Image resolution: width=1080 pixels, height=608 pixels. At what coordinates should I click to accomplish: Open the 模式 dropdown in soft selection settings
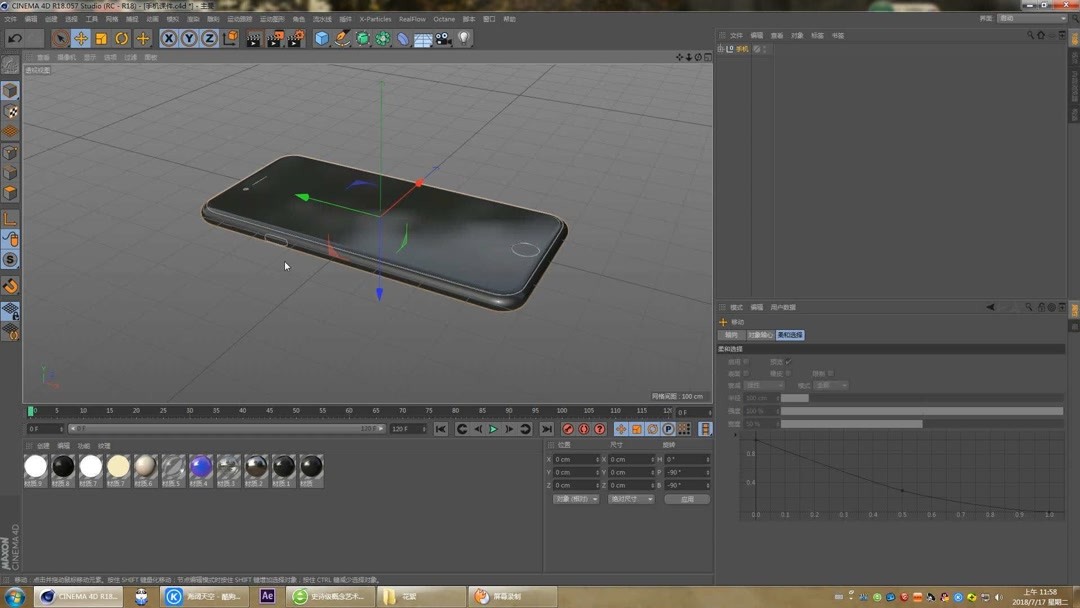tap(830, 385)
